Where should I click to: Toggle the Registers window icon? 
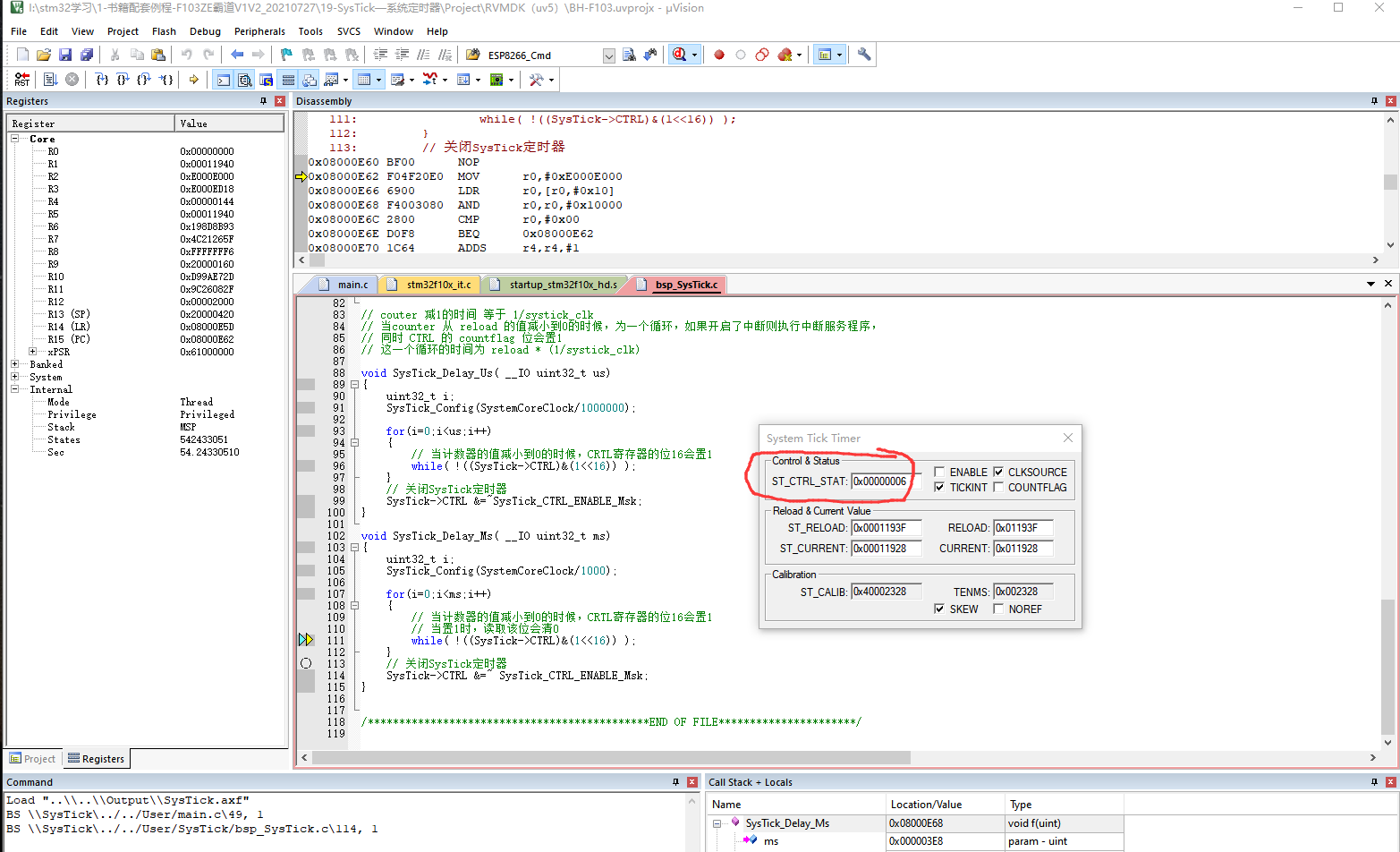click(287, 80)
